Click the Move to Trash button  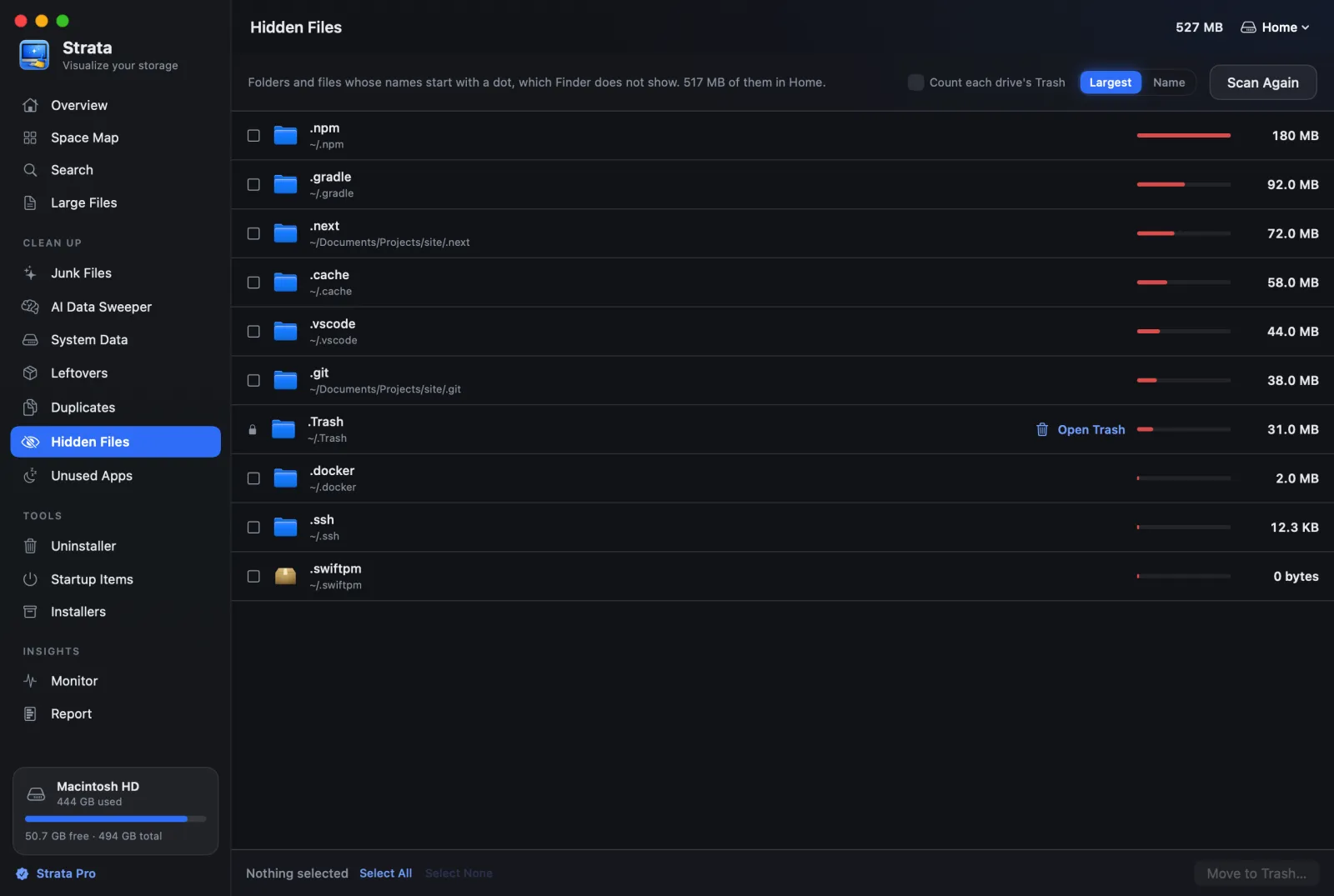(x=1256, y=873)
